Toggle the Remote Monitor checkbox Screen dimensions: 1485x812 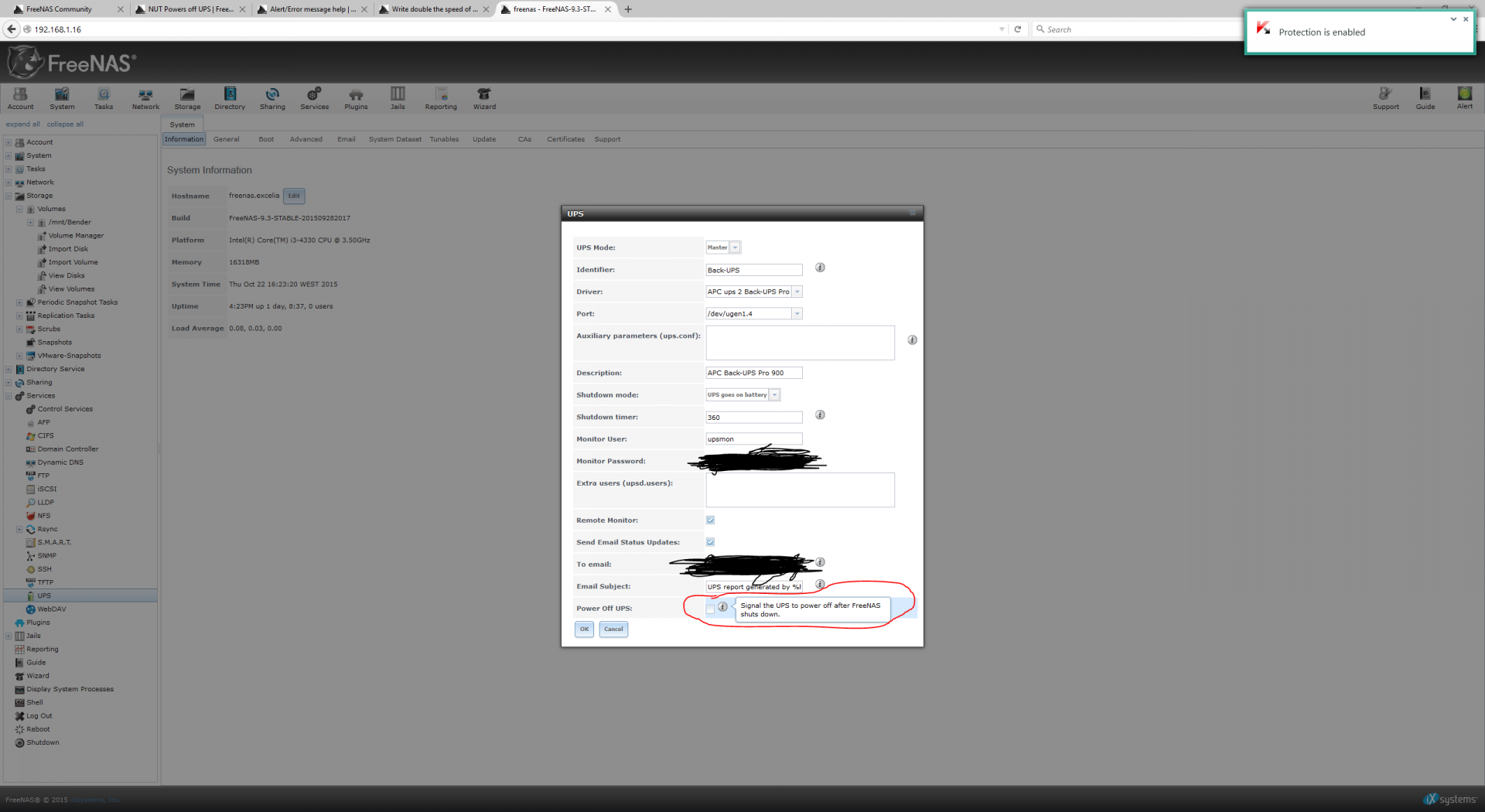click(710, 520)
